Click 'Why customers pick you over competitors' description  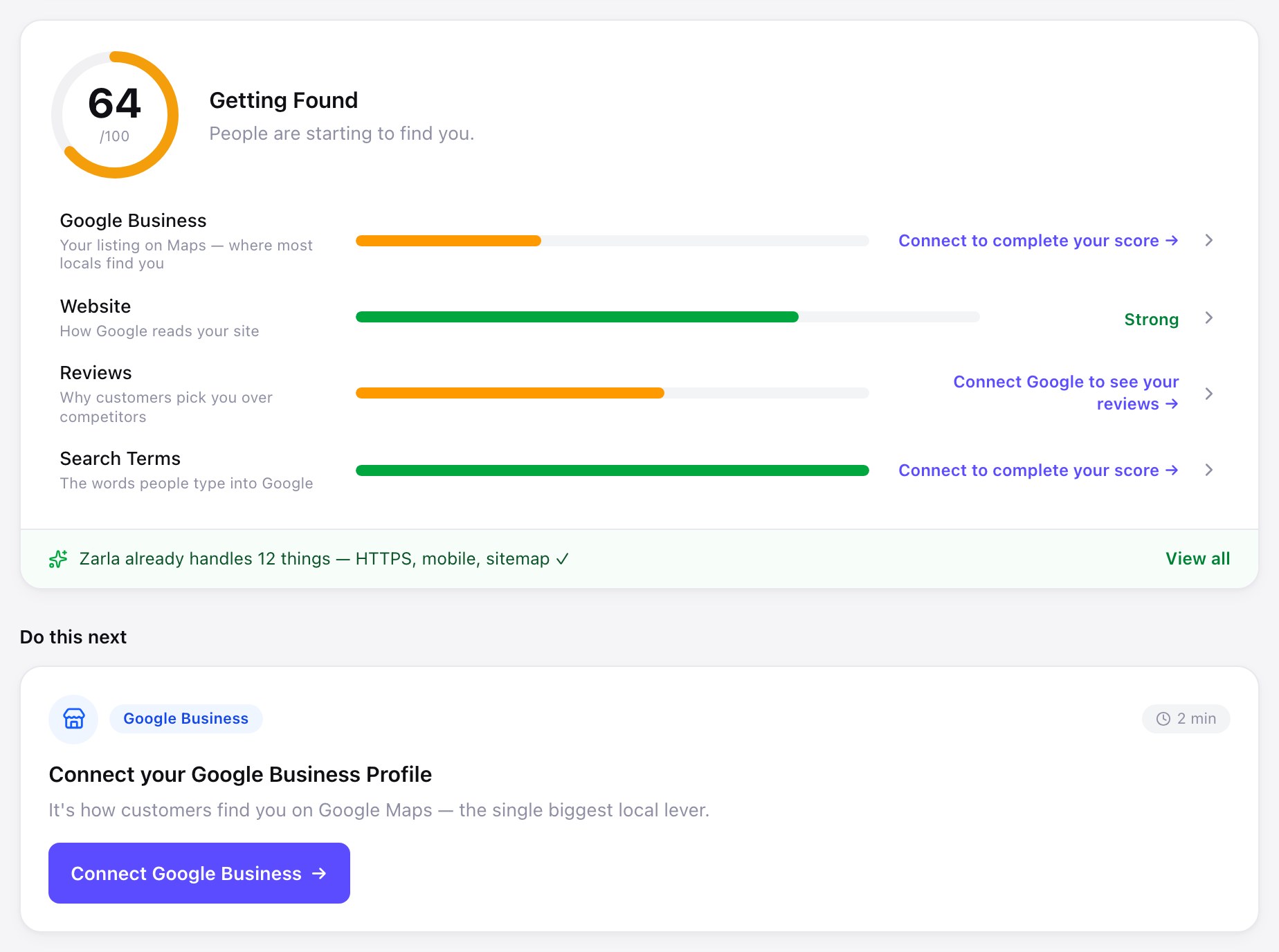tap(166, 408)
